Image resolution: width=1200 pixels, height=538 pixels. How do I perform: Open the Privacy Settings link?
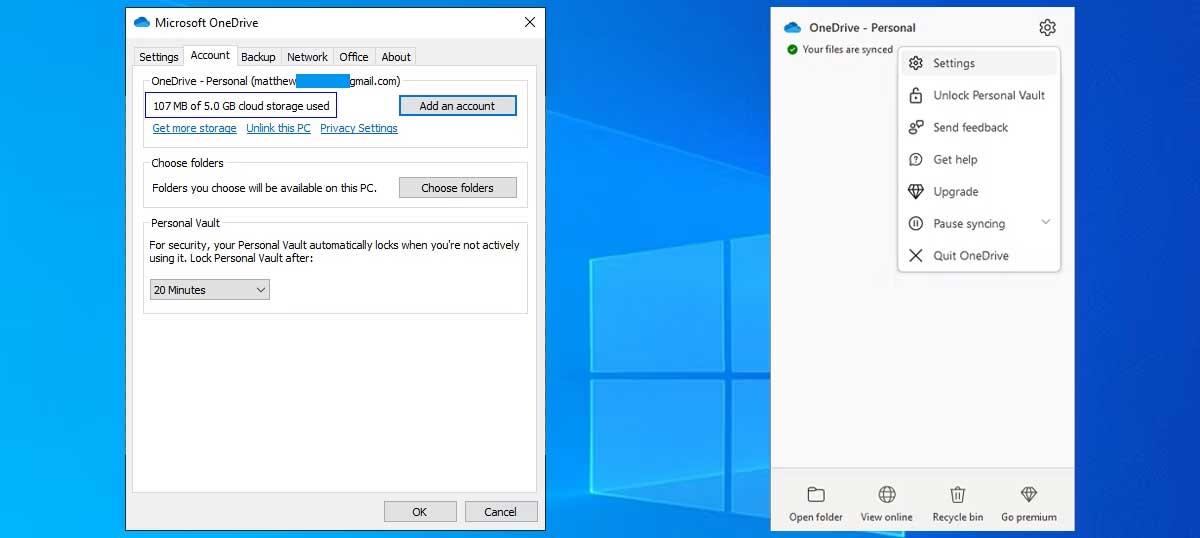[x=359, y=128]
